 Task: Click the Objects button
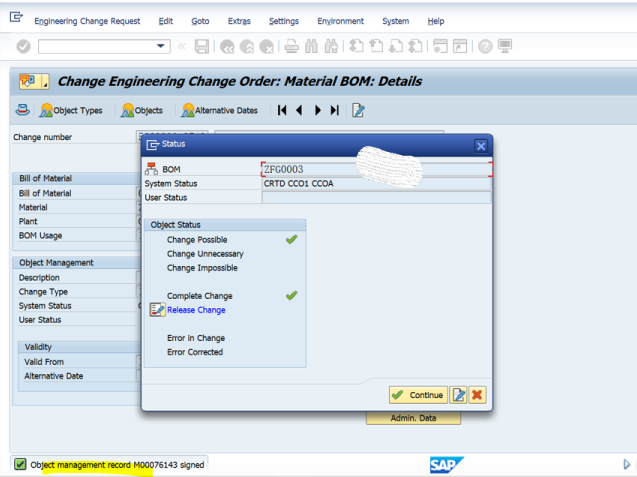[142, 110]
